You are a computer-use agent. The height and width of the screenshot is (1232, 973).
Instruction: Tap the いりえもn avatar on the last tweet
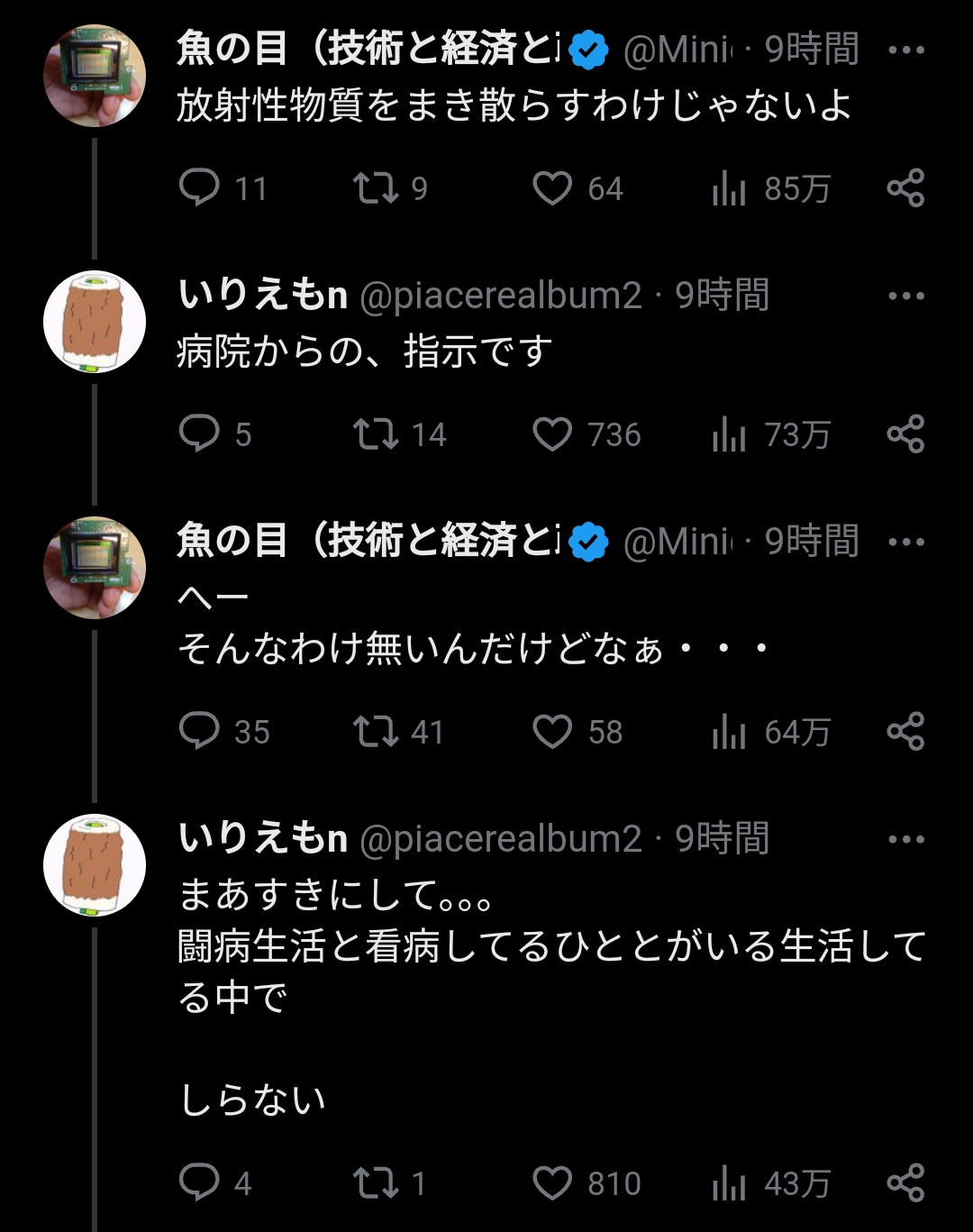pos(95,864)
